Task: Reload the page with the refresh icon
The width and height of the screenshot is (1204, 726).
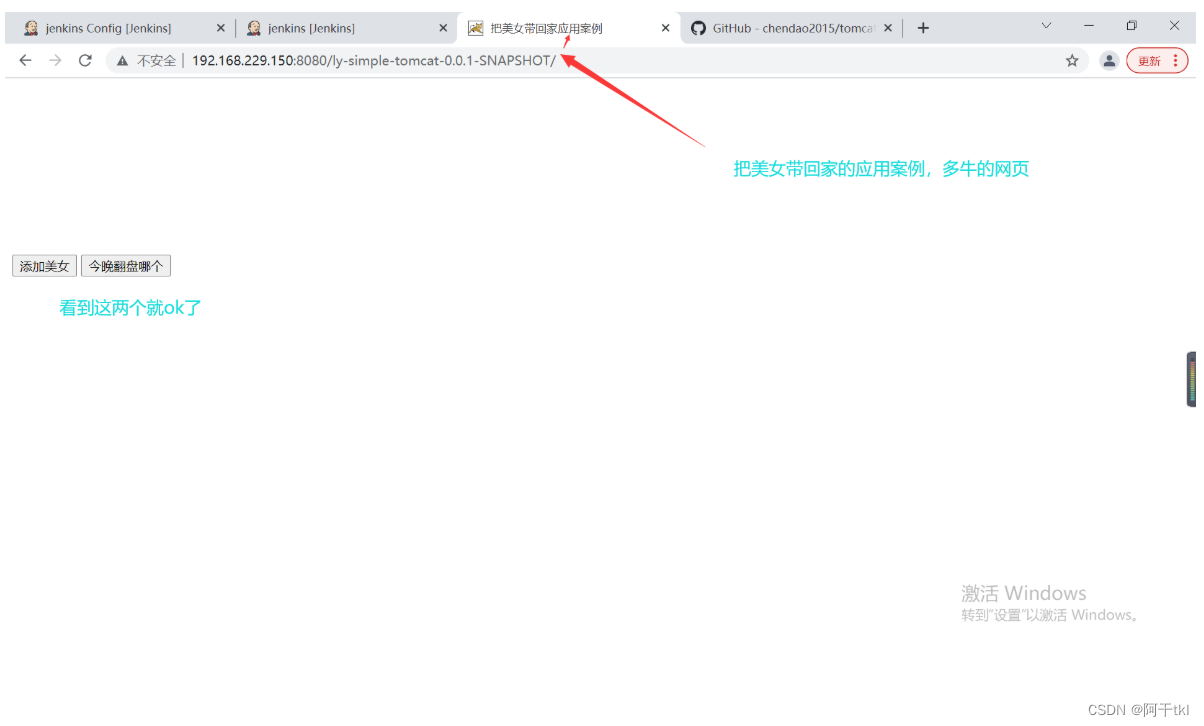Action: click(x=85, y=60)
